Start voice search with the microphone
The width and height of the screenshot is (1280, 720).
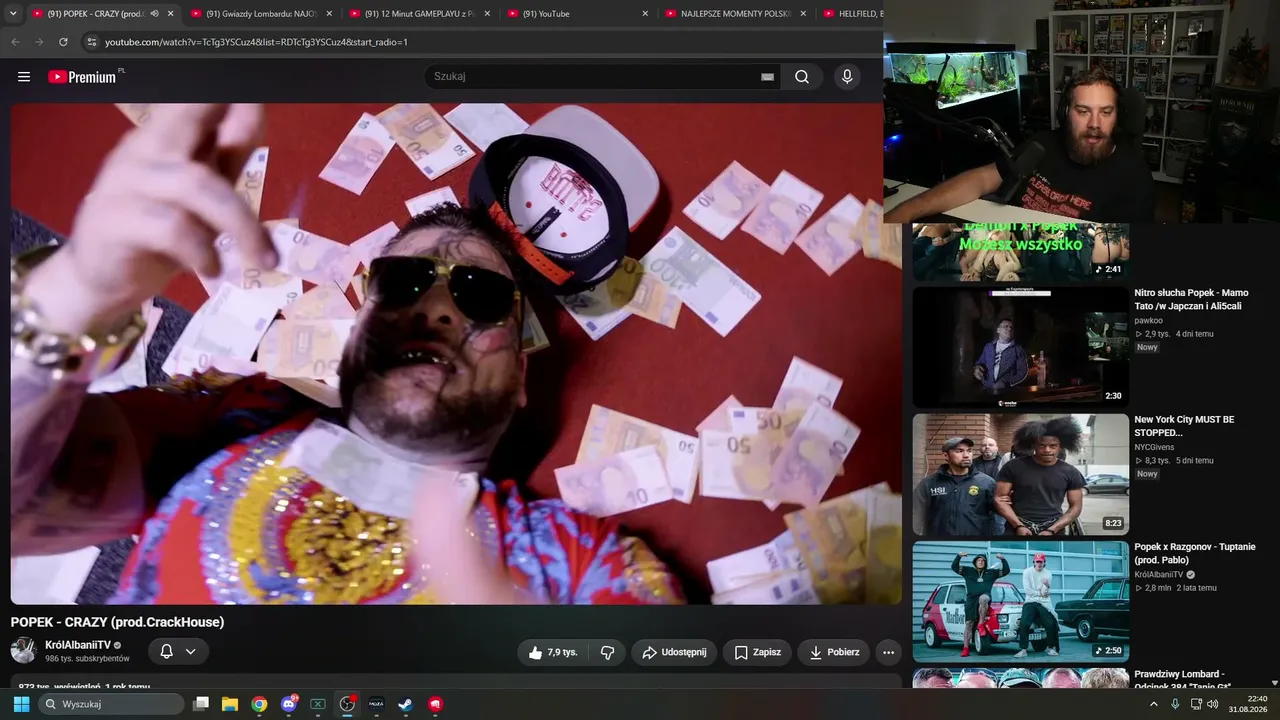(847, 77)
